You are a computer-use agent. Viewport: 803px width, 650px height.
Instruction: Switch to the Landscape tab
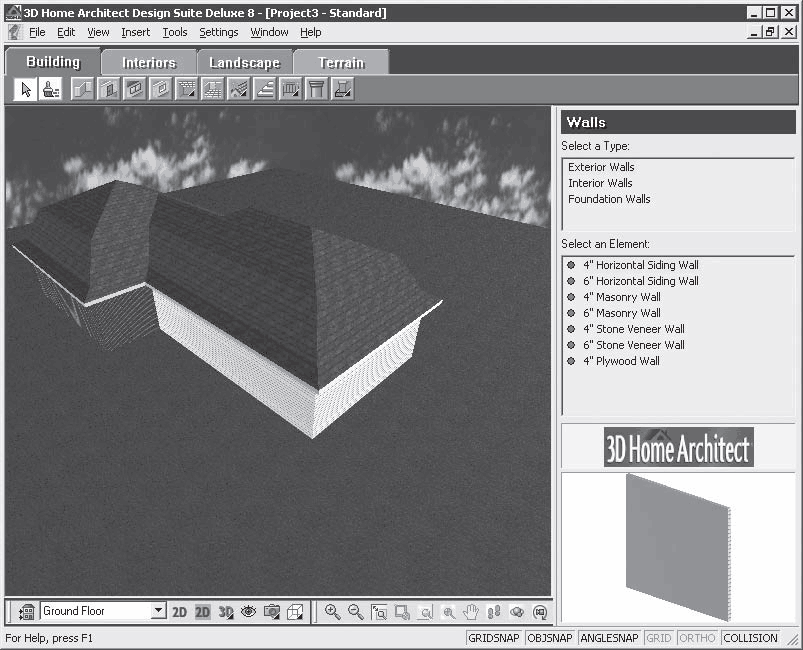tap(245, 62)
